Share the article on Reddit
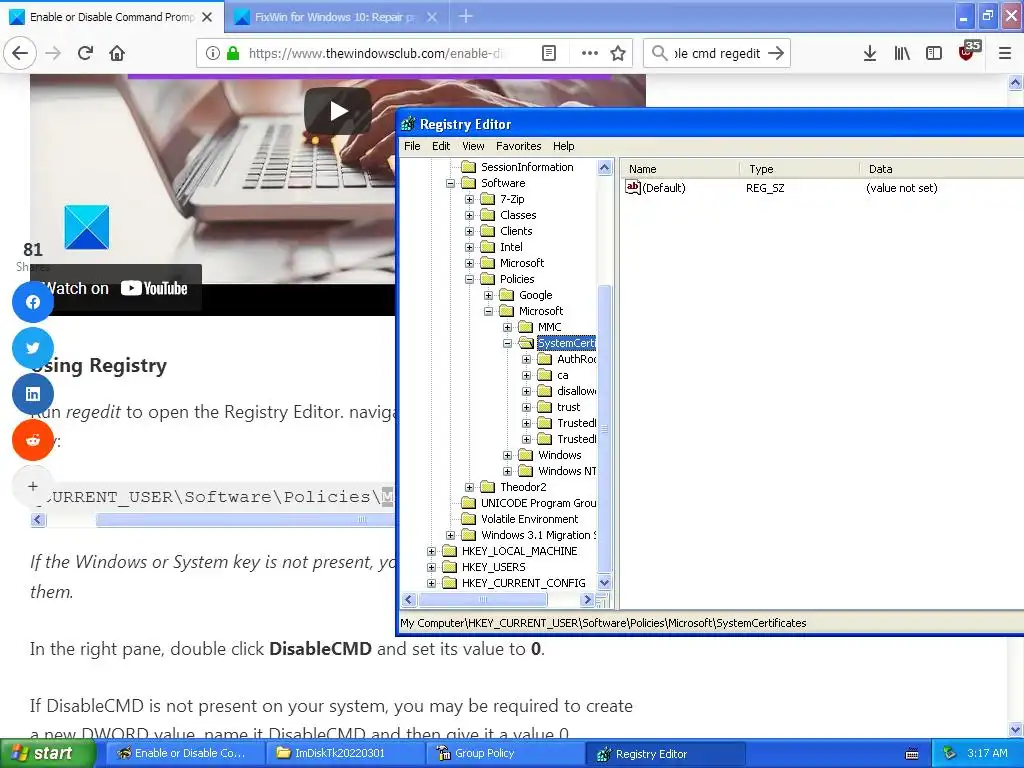 pos(33,440)
